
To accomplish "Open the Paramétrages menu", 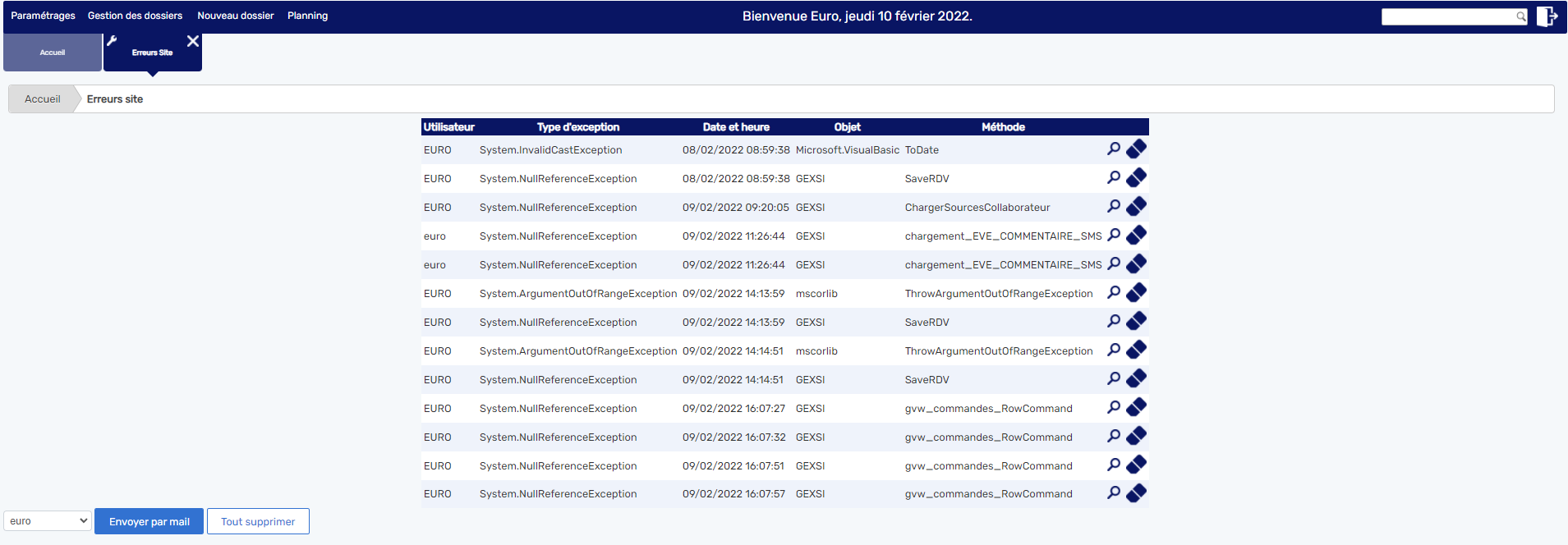I will (x=43, y=16).
